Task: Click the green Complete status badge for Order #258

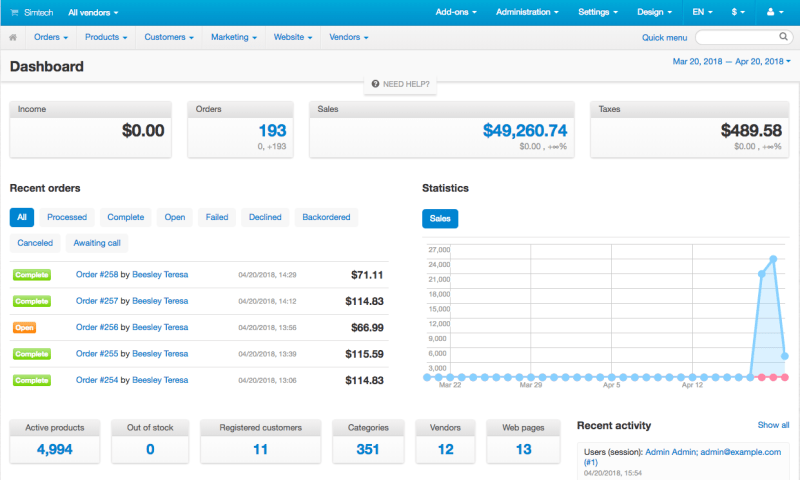Action: (31, 274)
